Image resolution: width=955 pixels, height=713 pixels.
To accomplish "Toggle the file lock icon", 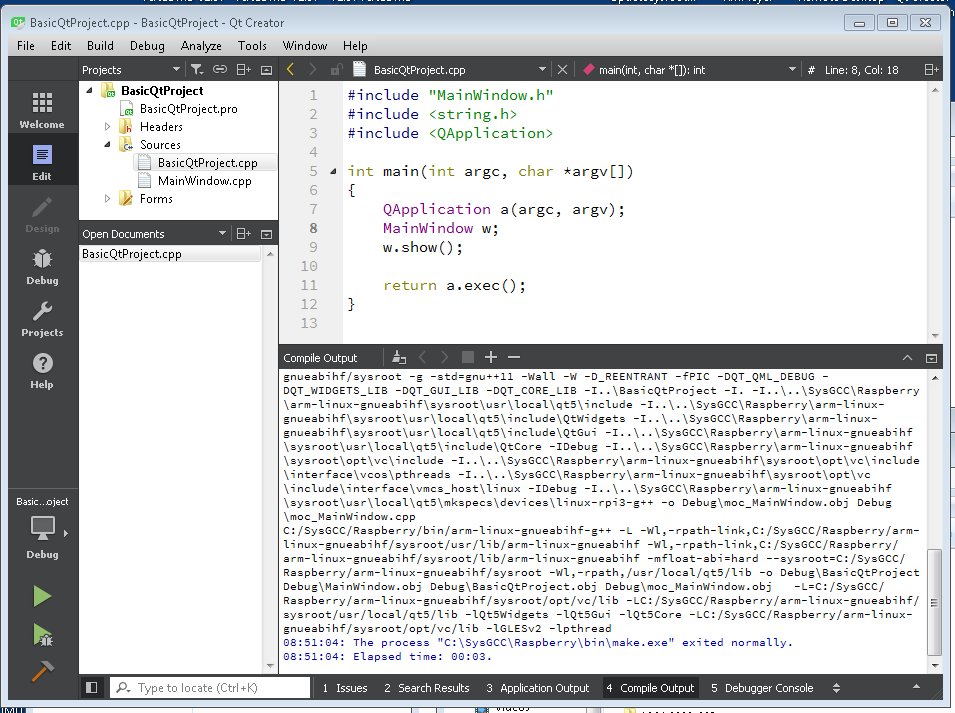I will tap(336, 69).
